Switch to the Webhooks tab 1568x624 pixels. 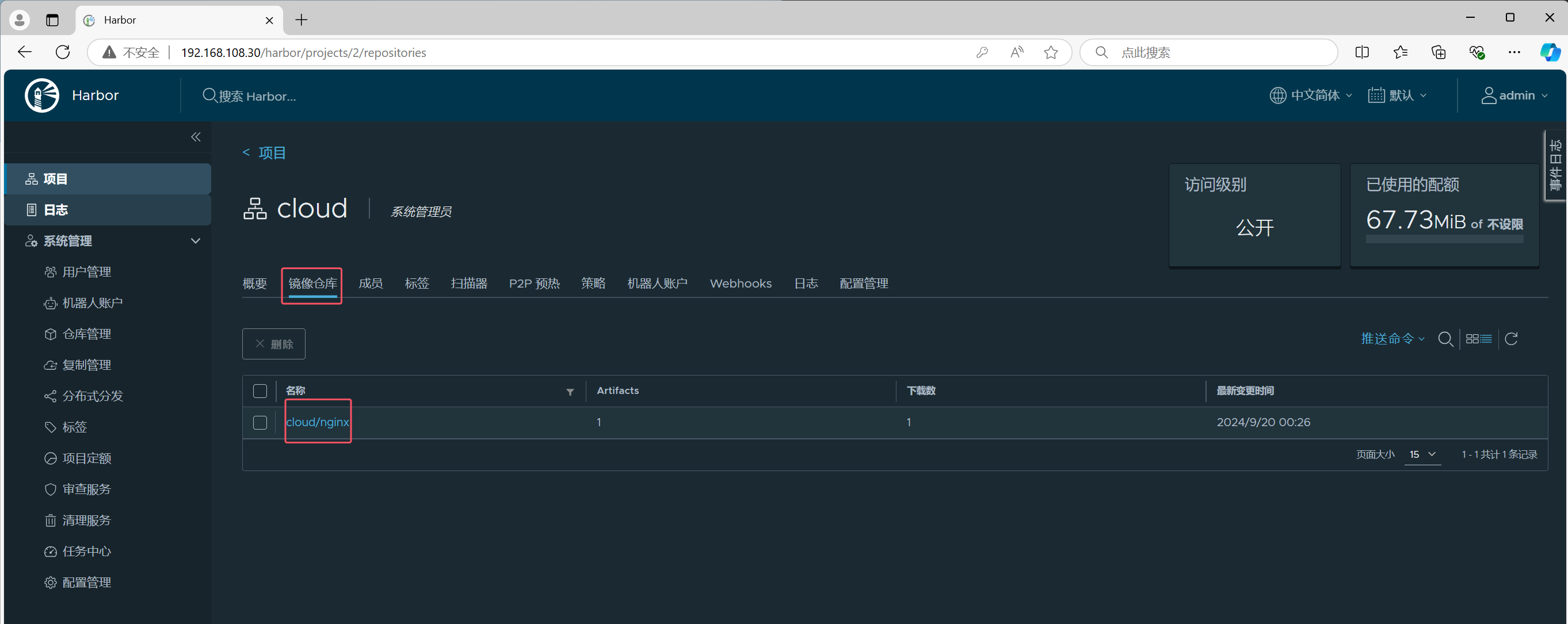[740, 284]
